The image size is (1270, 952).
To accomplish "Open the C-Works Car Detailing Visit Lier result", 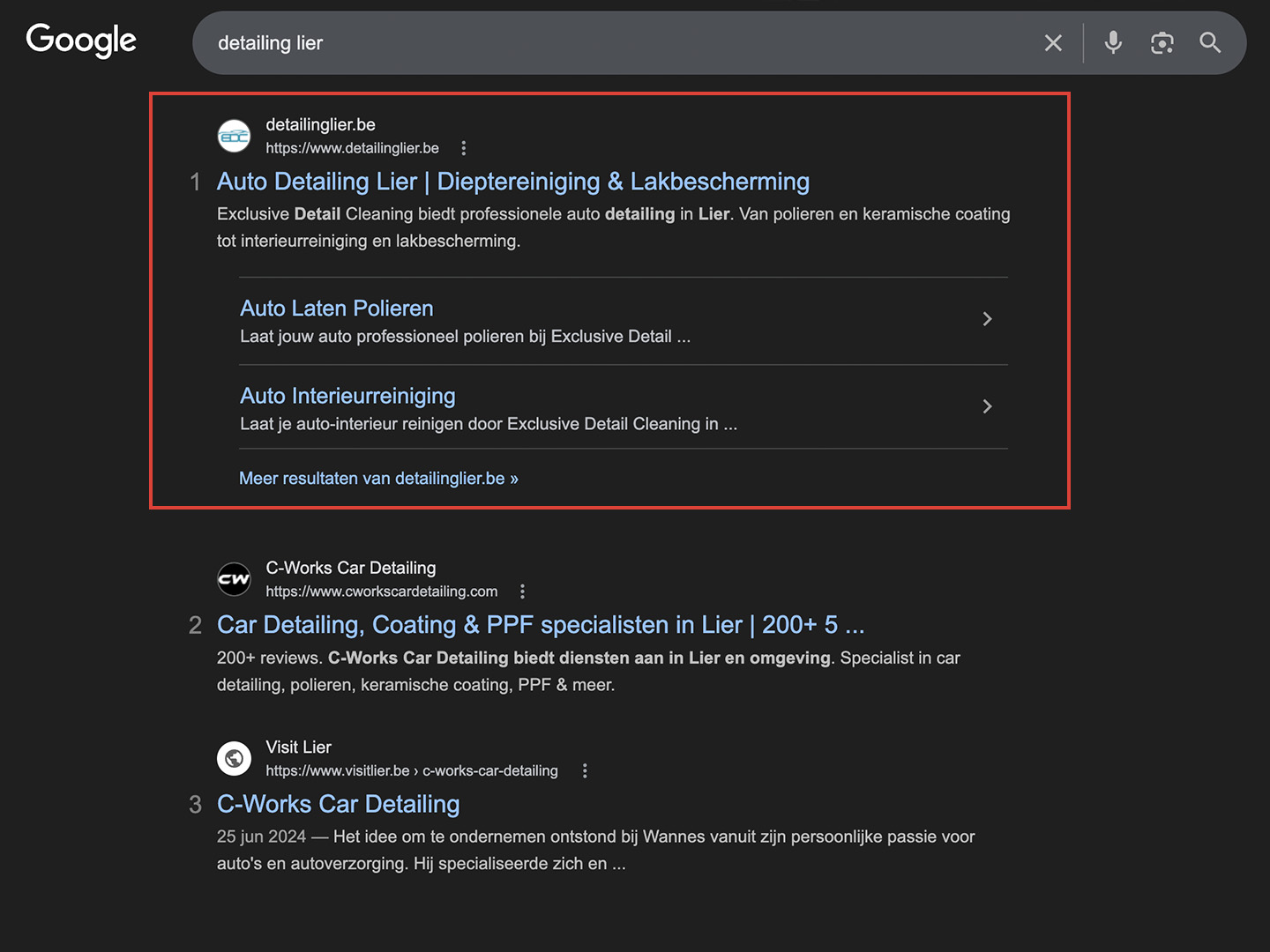I will point(338,804).
